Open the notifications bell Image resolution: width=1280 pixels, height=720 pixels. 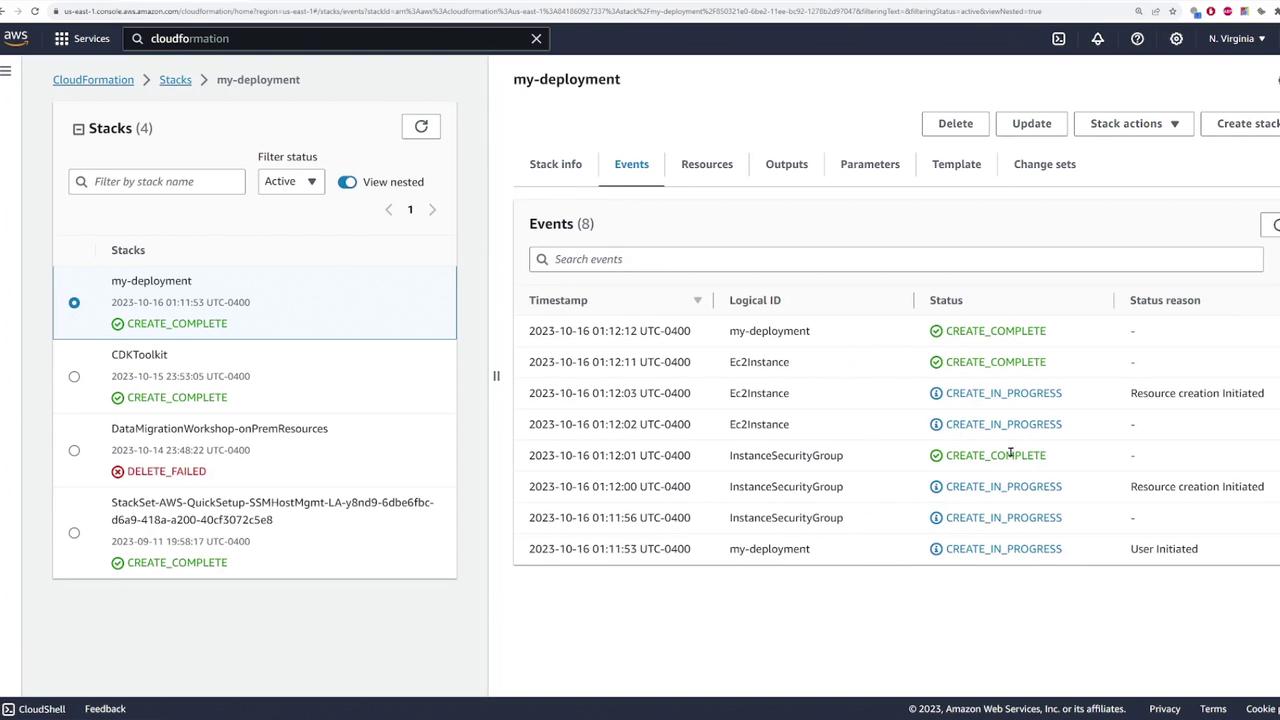click(x=1097, y=38)
